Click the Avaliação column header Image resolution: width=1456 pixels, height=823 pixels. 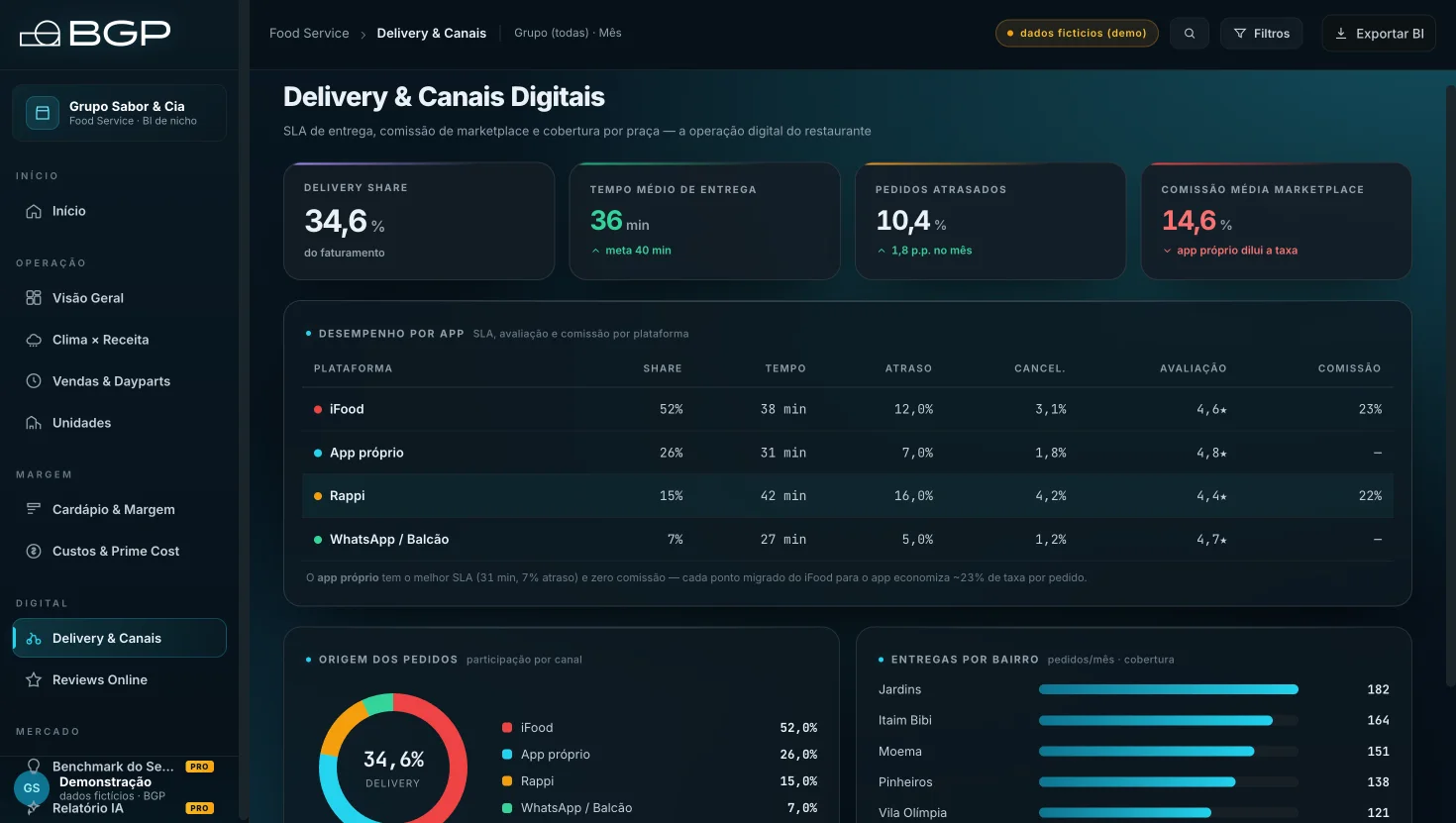tap(1194, 368)
